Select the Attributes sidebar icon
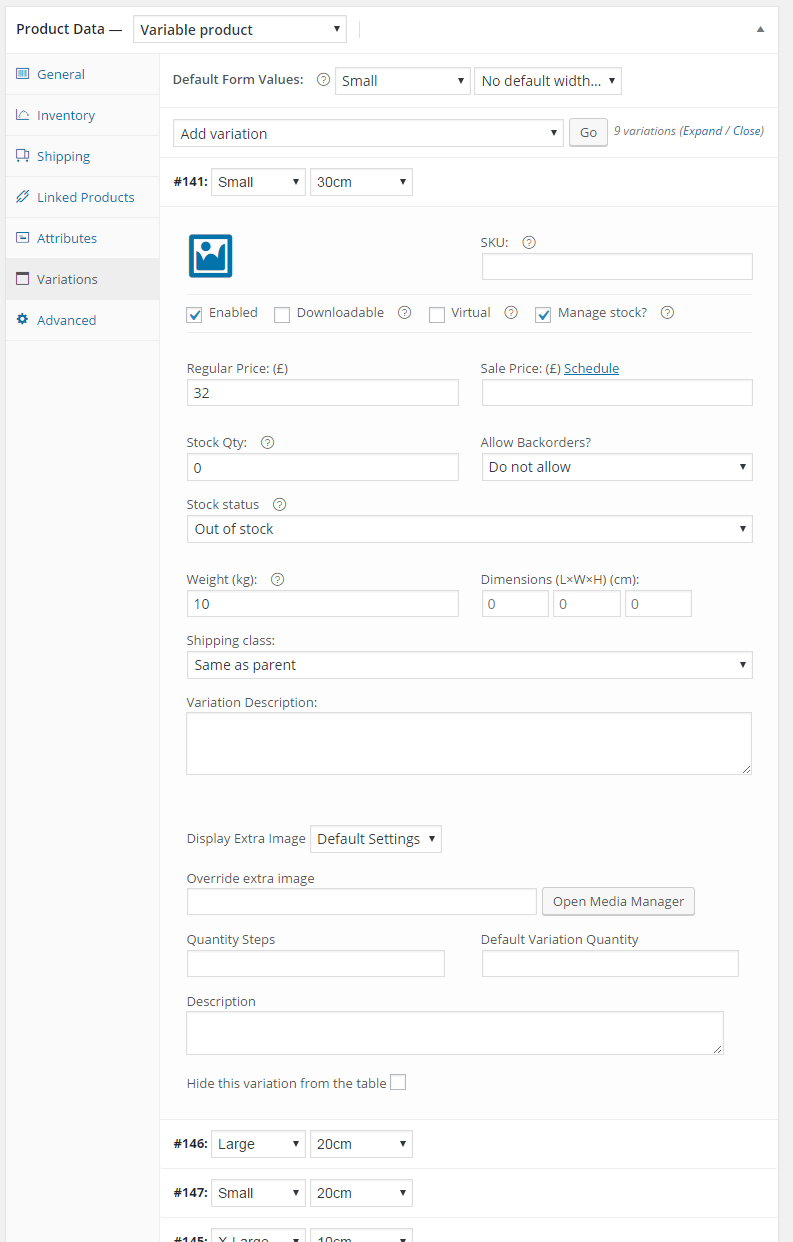 [x=23, y=238]
